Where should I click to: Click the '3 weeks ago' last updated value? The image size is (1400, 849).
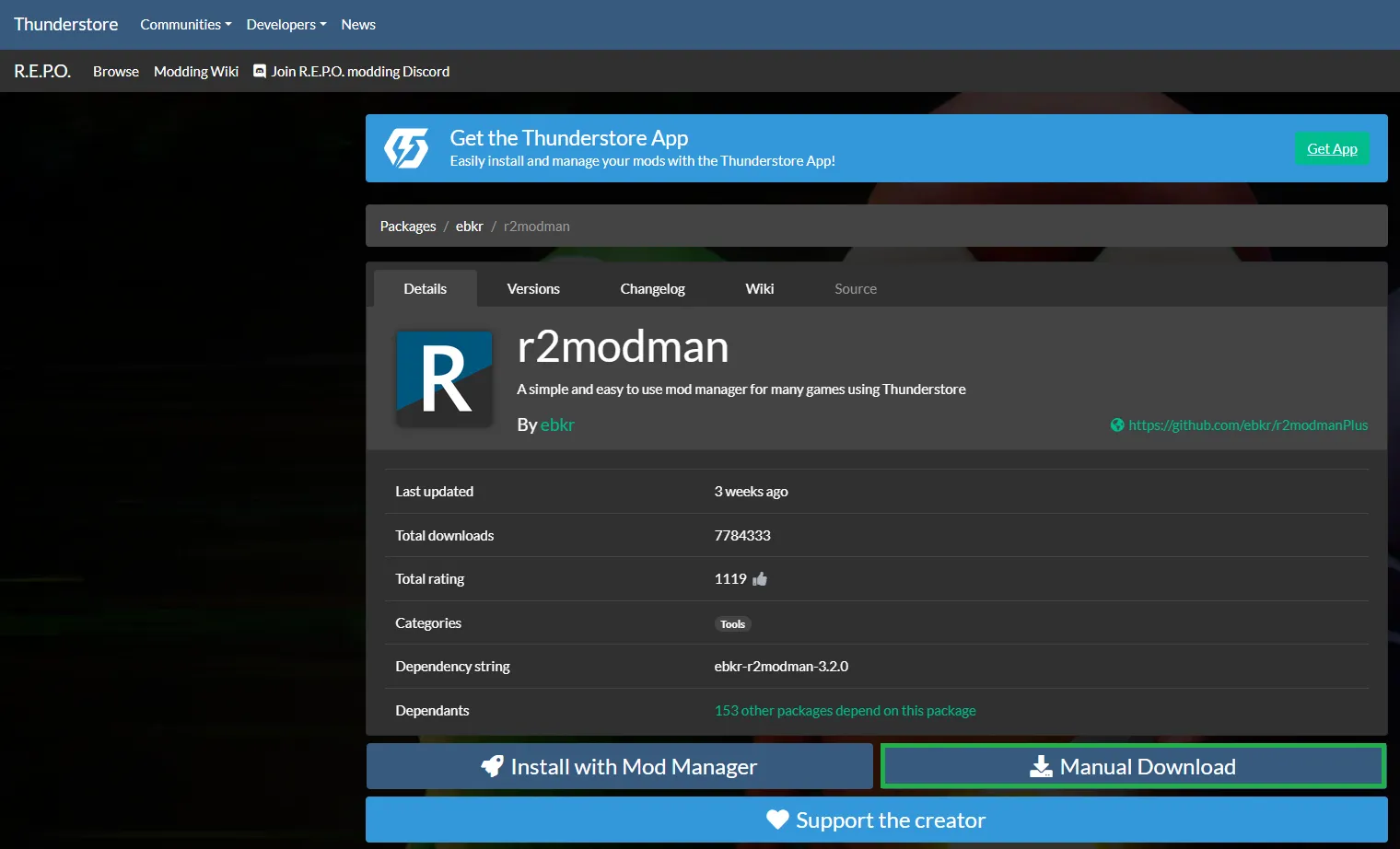752,492
